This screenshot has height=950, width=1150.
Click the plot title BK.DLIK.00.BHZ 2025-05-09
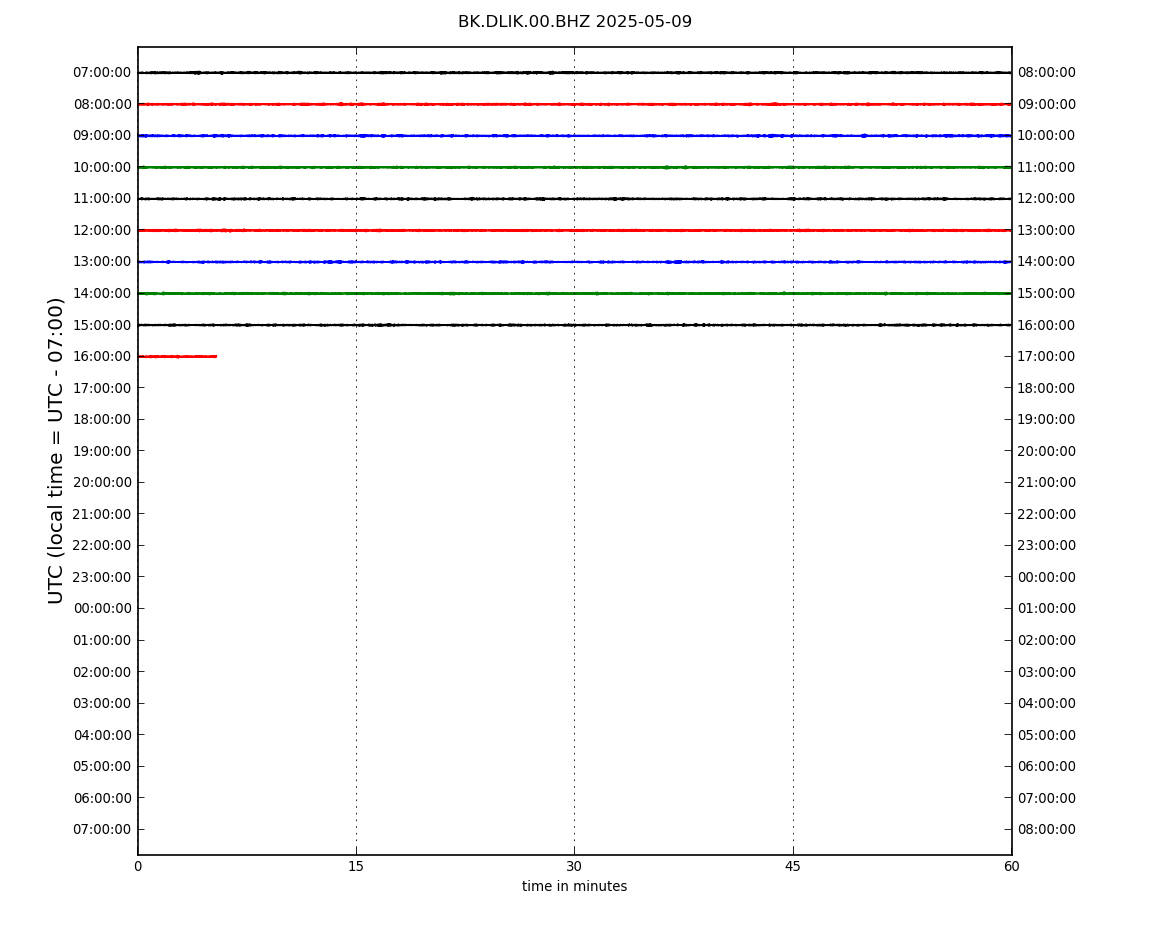(574, 22)
